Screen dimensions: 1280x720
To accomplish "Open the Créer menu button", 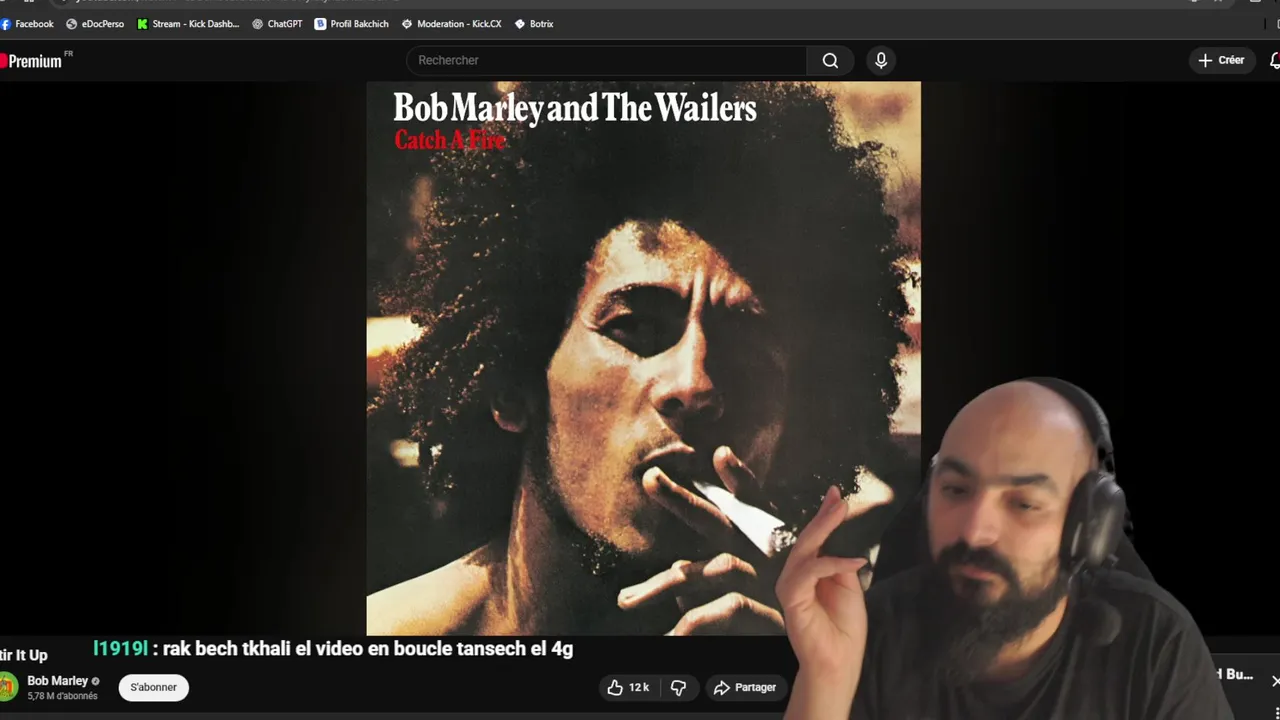I will pyautogui.click(x=1221, y=60).
